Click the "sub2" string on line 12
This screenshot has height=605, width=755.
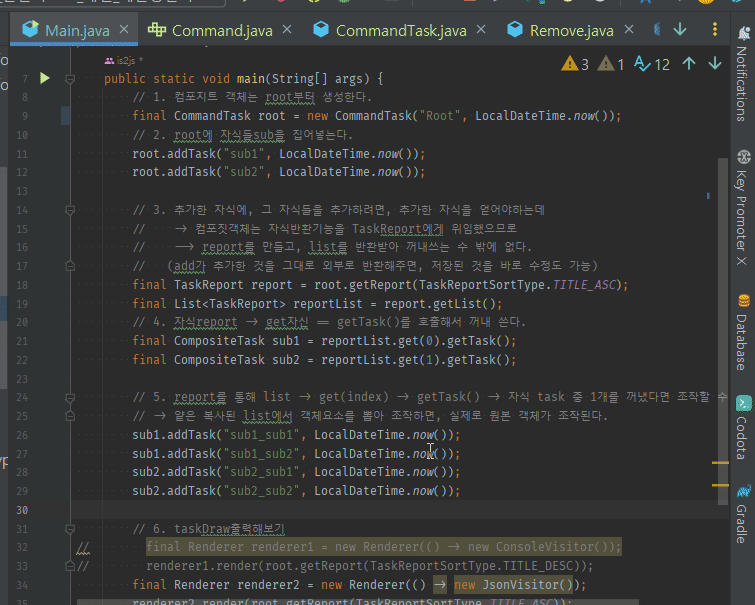[x=244, y=172]
